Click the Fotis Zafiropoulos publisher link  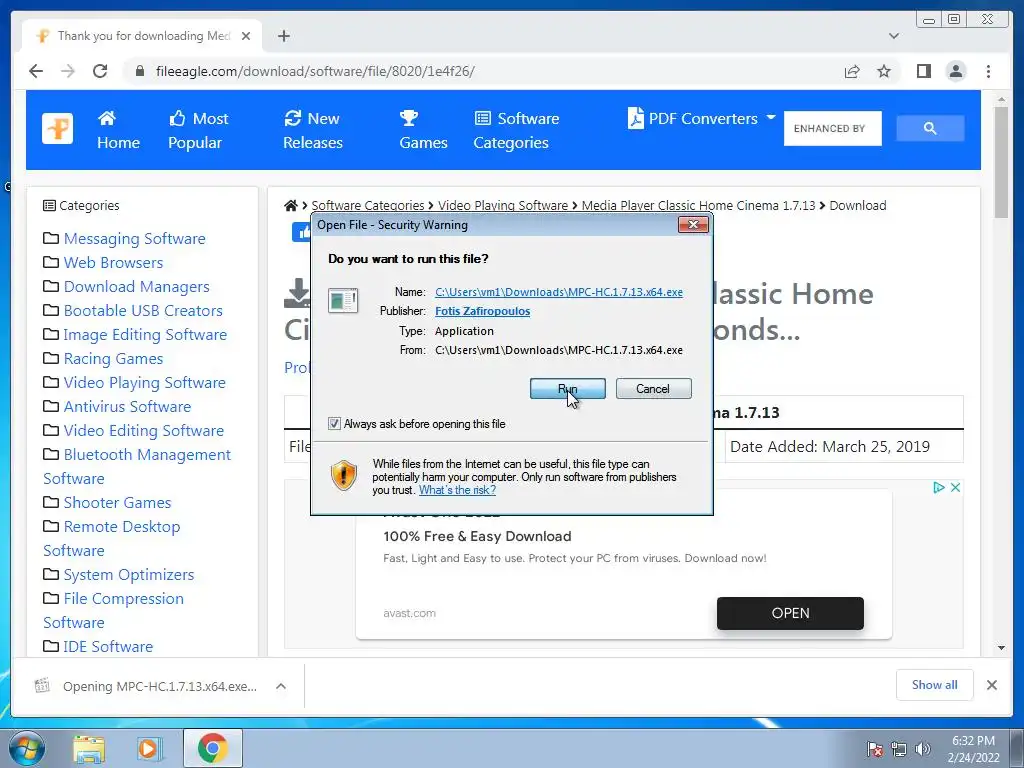point(483,311)
